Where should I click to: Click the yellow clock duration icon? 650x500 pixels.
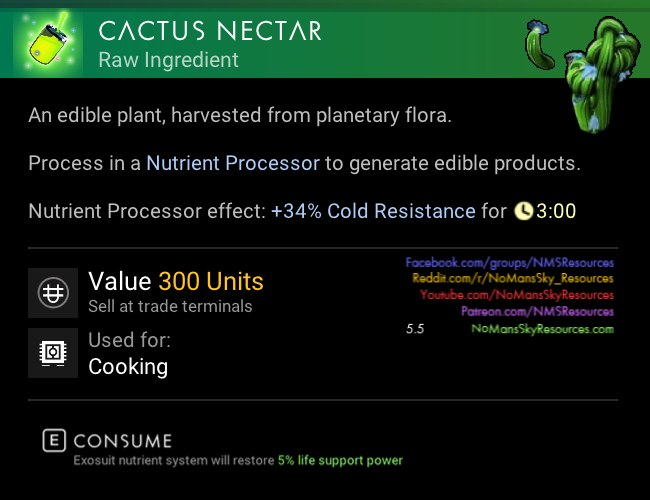[523, 211]
